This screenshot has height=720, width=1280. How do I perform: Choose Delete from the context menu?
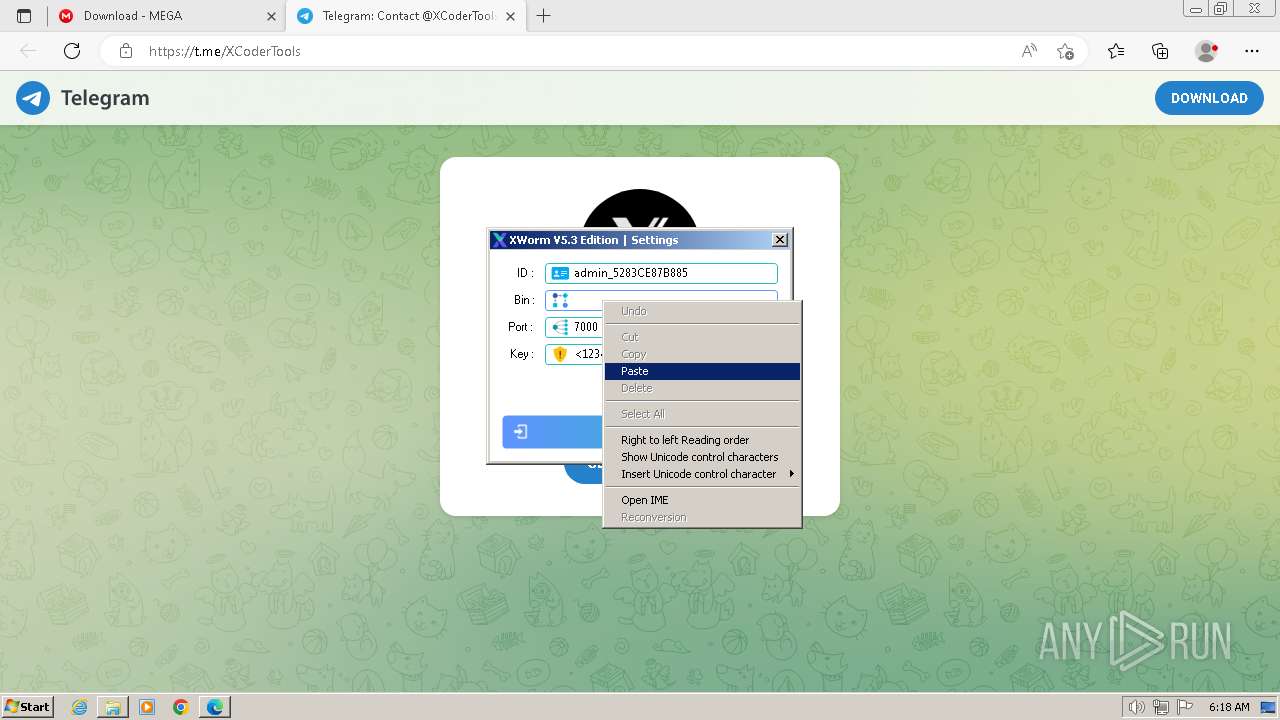click(702, 388)
